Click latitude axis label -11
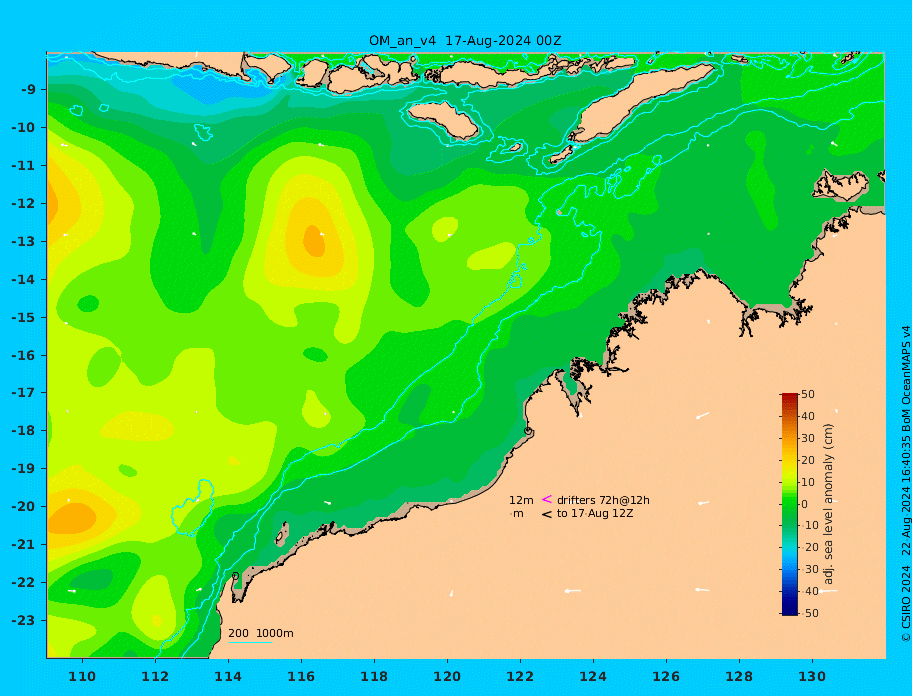912x696 pixels. pos(24,166)
